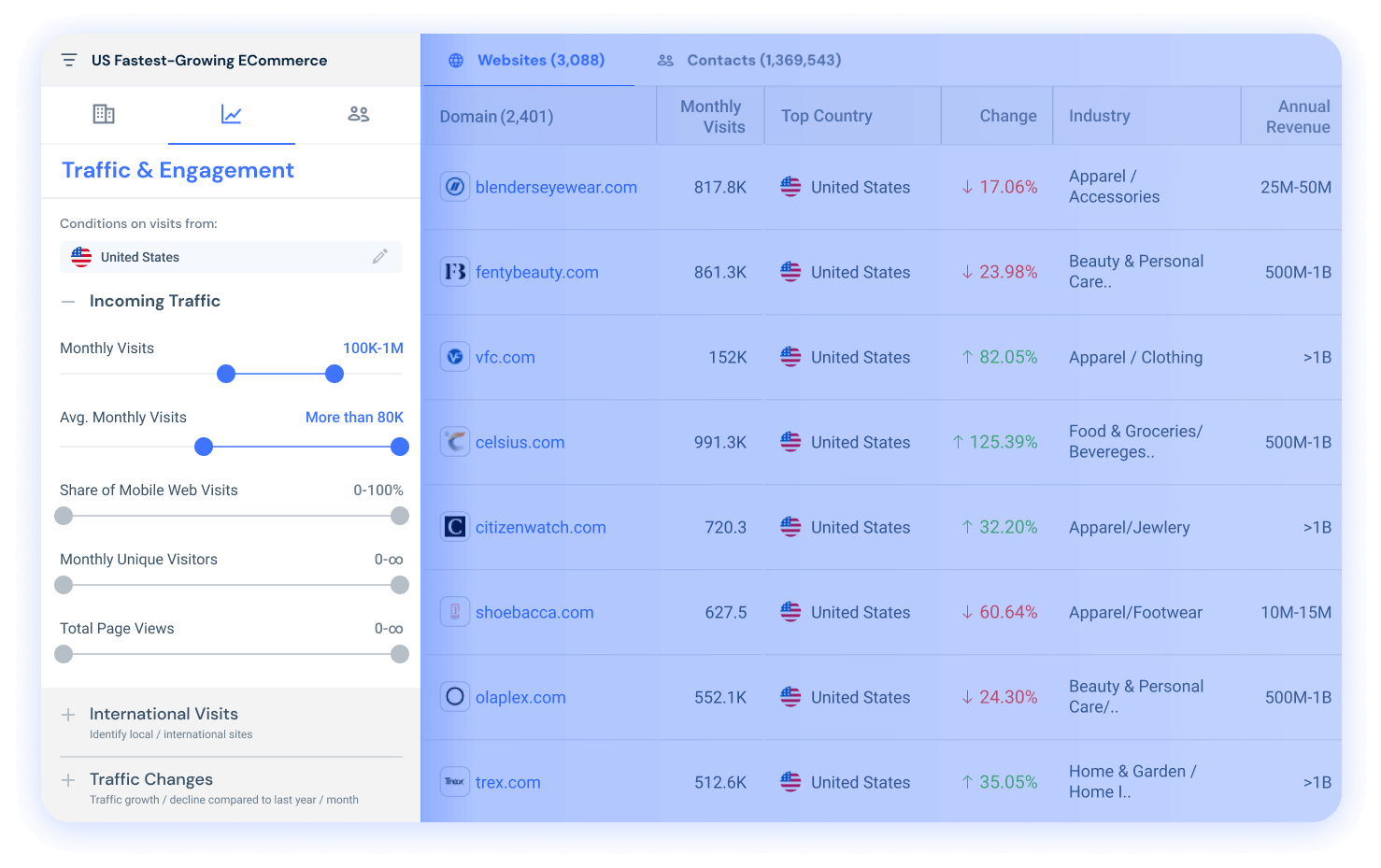The image size is (1381, 868).
Task: Expand the Traffic Changes section
Action: tap(67, 780)
